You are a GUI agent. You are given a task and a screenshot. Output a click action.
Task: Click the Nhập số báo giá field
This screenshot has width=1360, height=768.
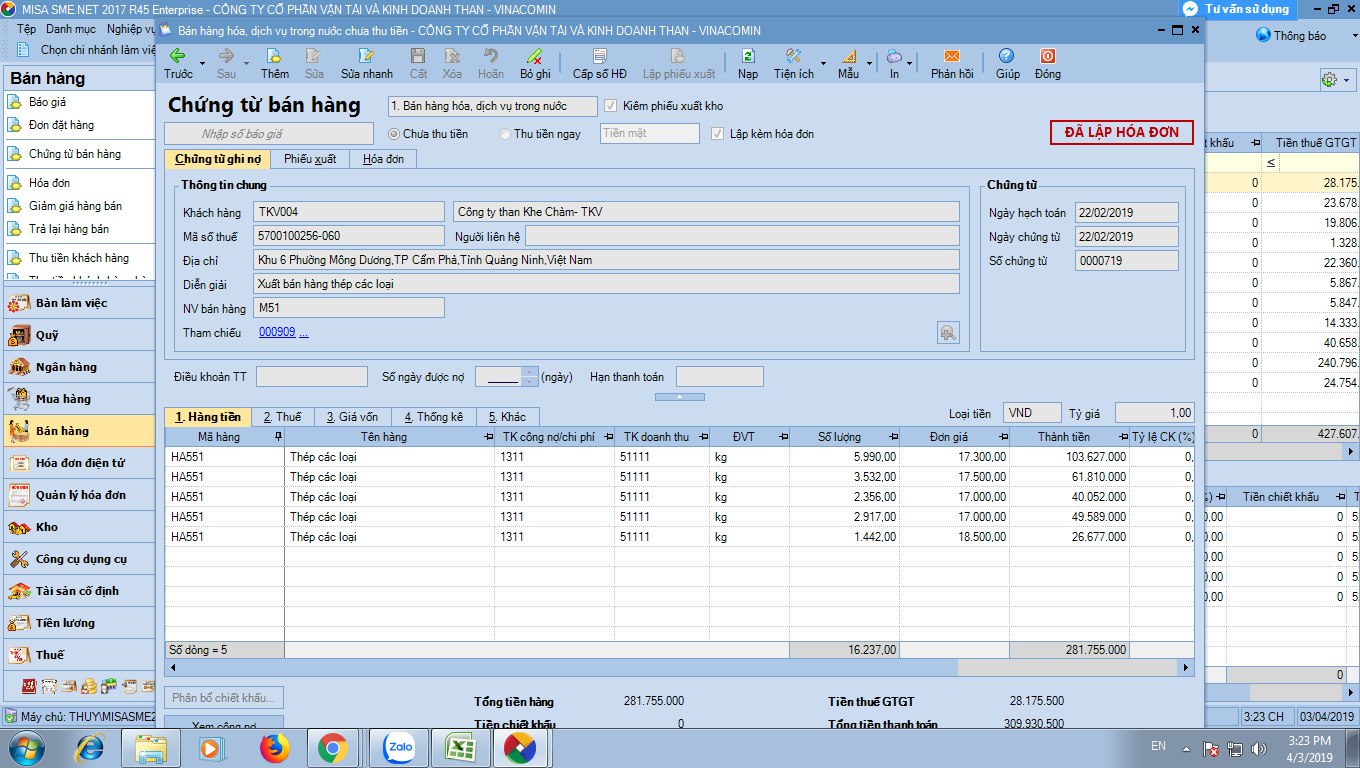tap(269, 133)
